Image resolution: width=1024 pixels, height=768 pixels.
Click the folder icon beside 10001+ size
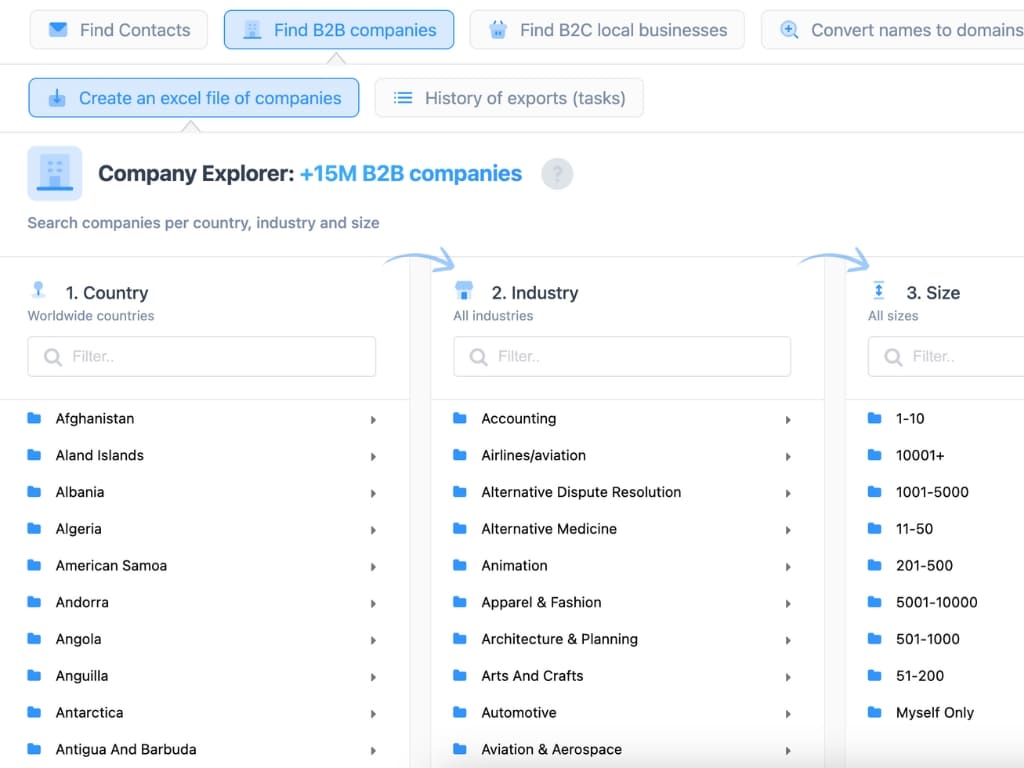[x=874, y=455]
